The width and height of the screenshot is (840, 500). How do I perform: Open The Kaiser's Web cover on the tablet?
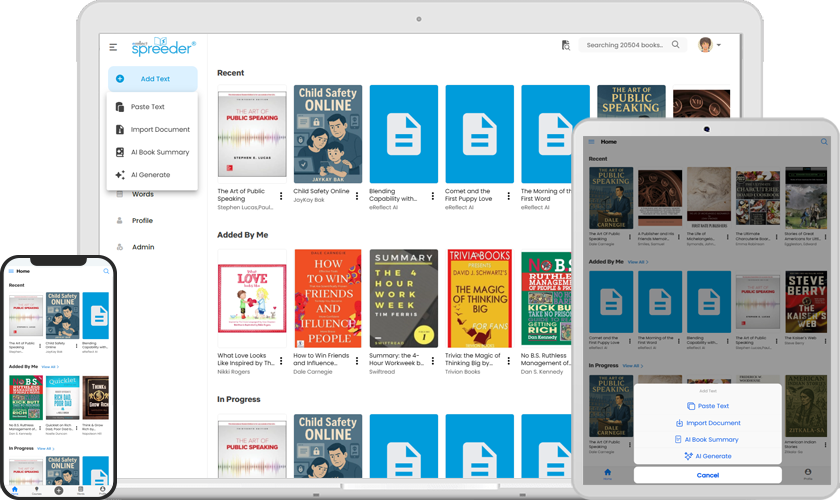coord(806,302)
